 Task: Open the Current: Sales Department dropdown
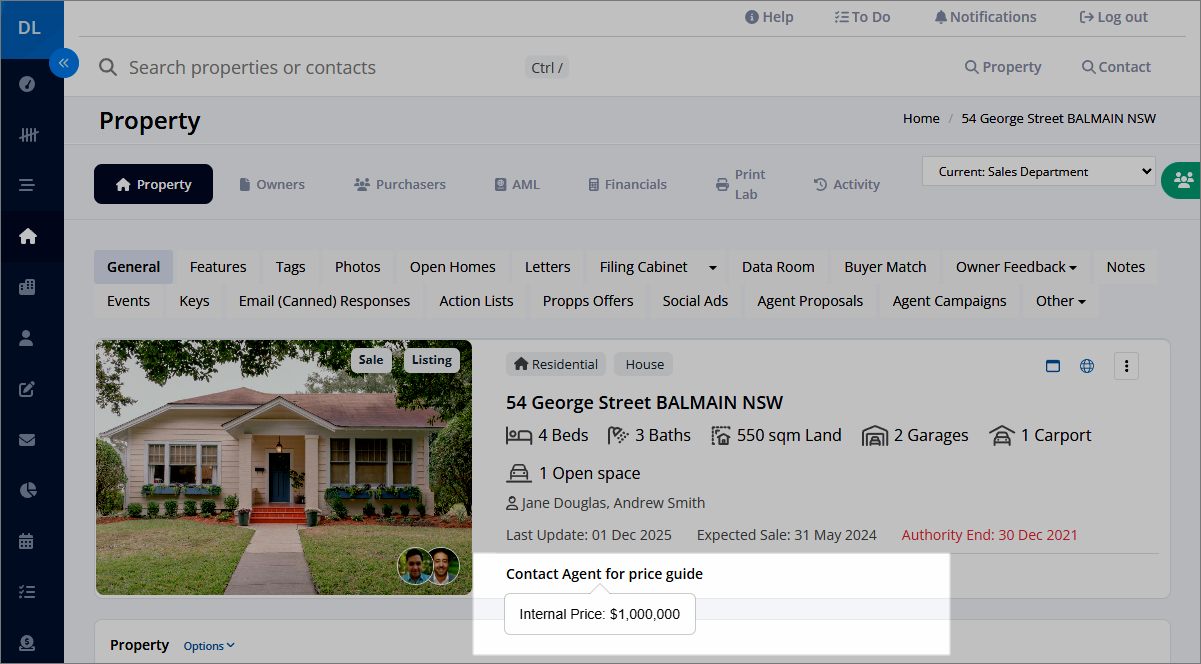pos(1038,172)
